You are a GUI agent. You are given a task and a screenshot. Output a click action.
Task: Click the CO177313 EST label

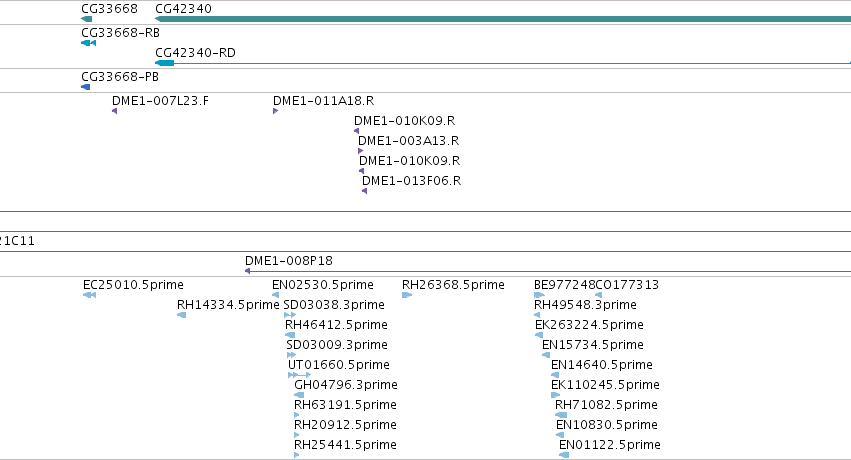click(x=627, y=285)
